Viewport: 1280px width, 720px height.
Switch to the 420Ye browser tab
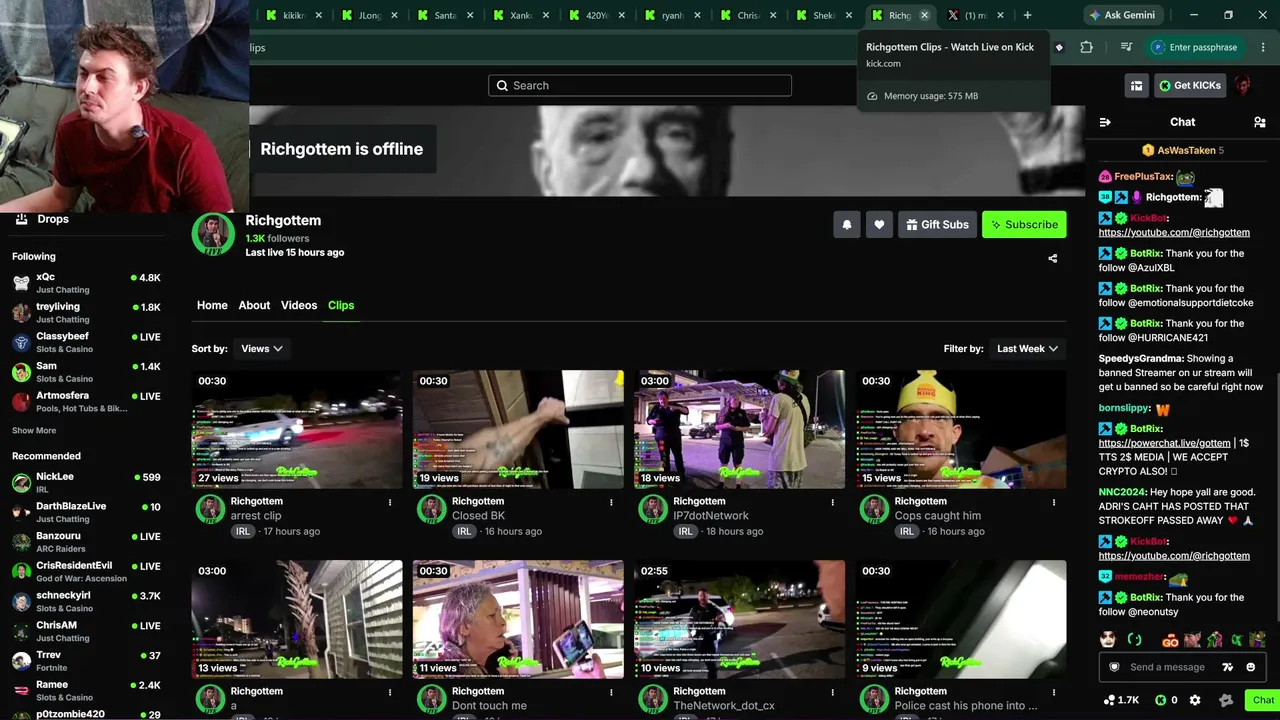pyautogui.click(x=597, y=15)
